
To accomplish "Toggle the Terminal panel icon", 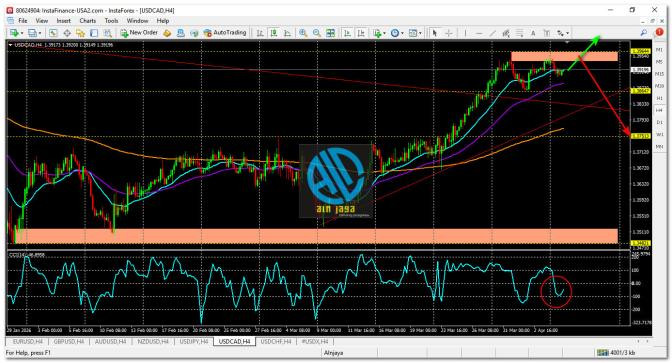I will (94, 33).
